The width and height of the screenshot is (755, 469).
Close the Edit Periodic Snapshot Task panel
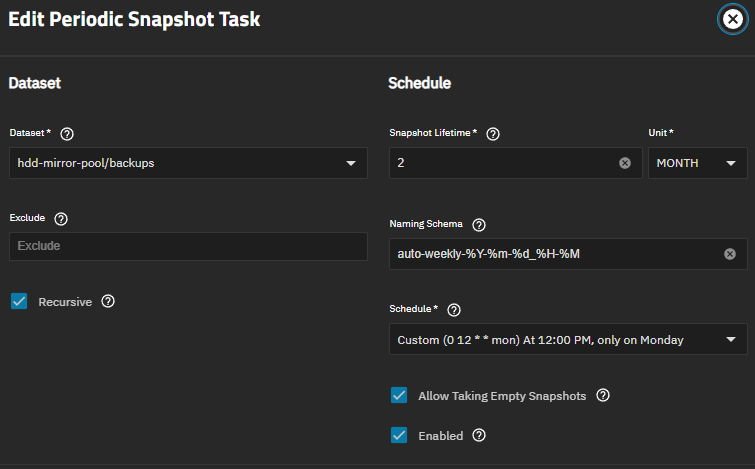pyautogui.click(x=733, y=19)
